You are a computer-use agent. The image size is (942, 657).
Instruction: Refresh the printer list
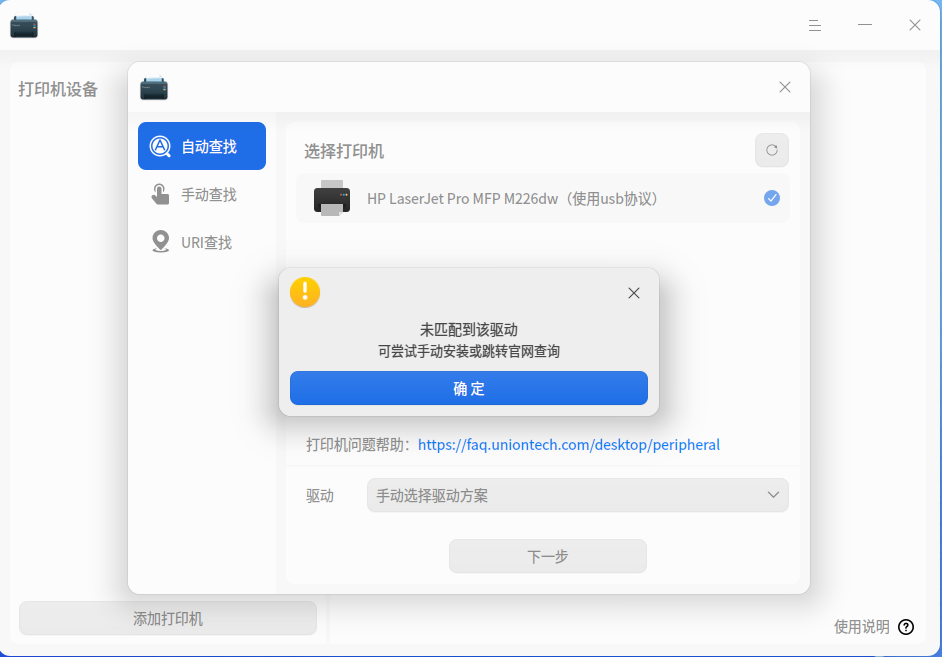pos(772,150)
